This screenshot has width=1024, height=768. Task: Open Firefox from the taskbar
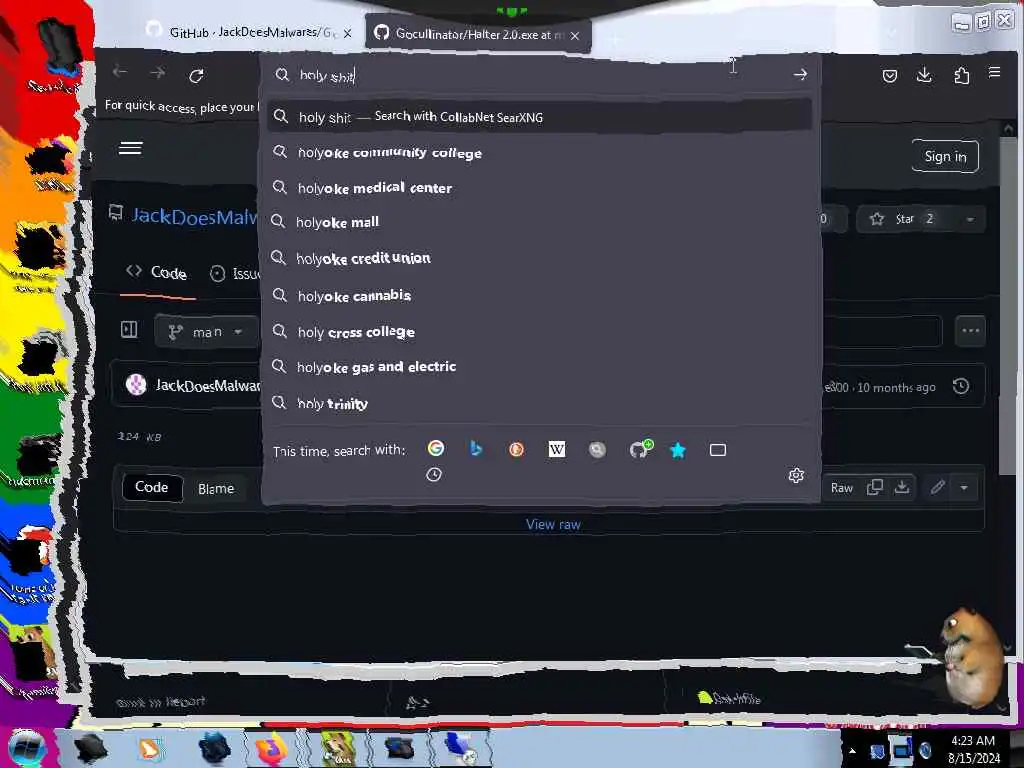click(x=272, y=748)
